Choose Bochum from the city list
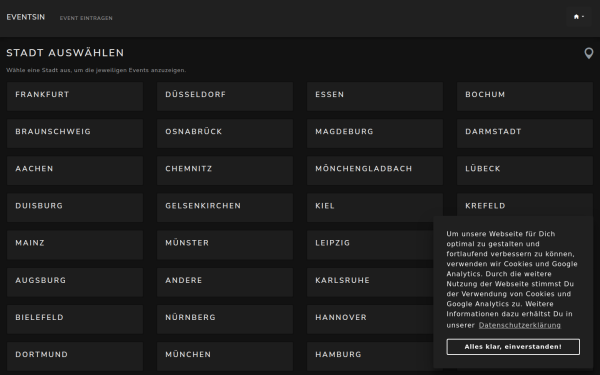The width and height of the screenshot is (600, 375). coord(525,96)
